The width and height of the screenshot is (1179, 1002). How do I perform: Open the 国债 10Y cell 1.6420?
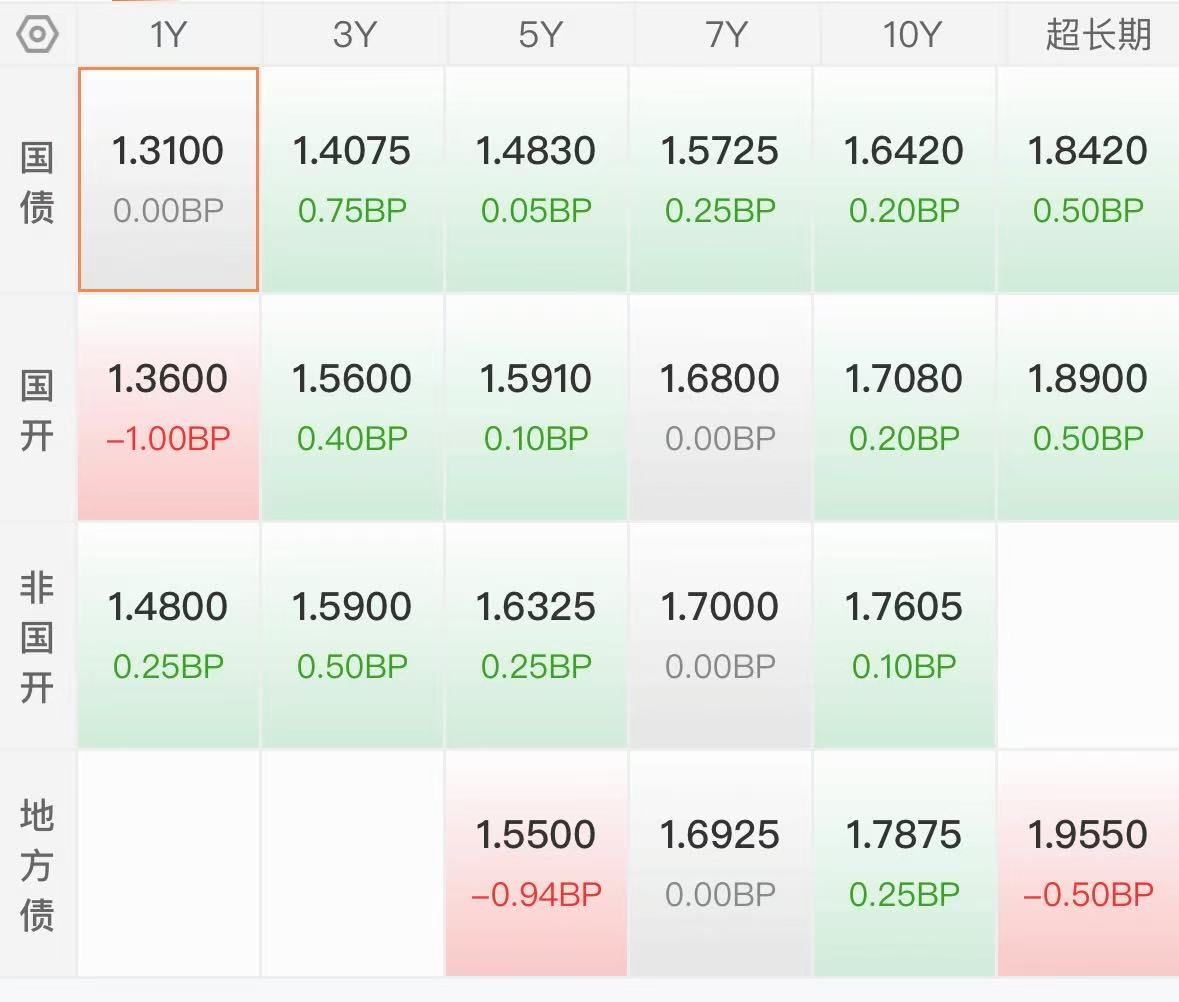pyautogui.click(x=904, y=180)
